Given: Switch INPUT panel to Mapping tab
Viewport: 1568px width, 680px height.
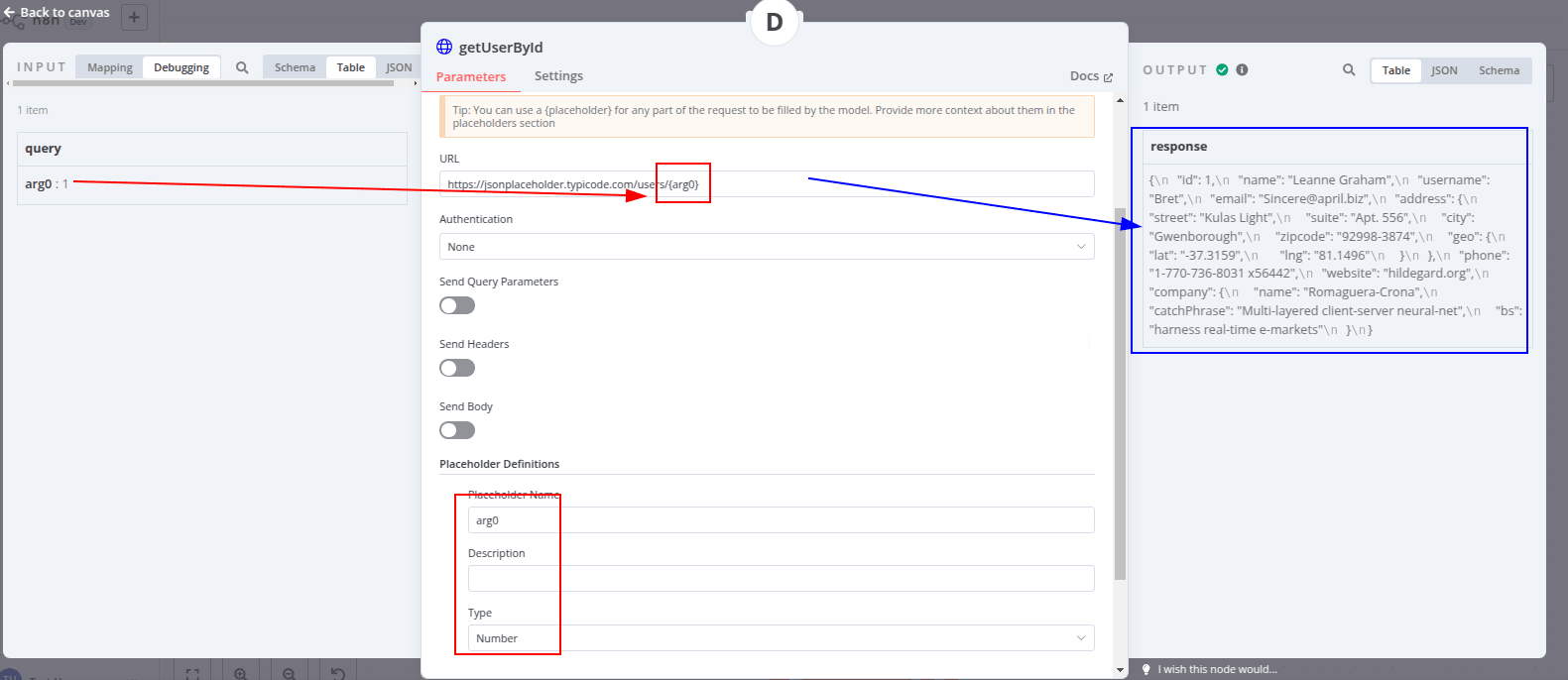Looking at the screenshot, I should pos(109,67).
